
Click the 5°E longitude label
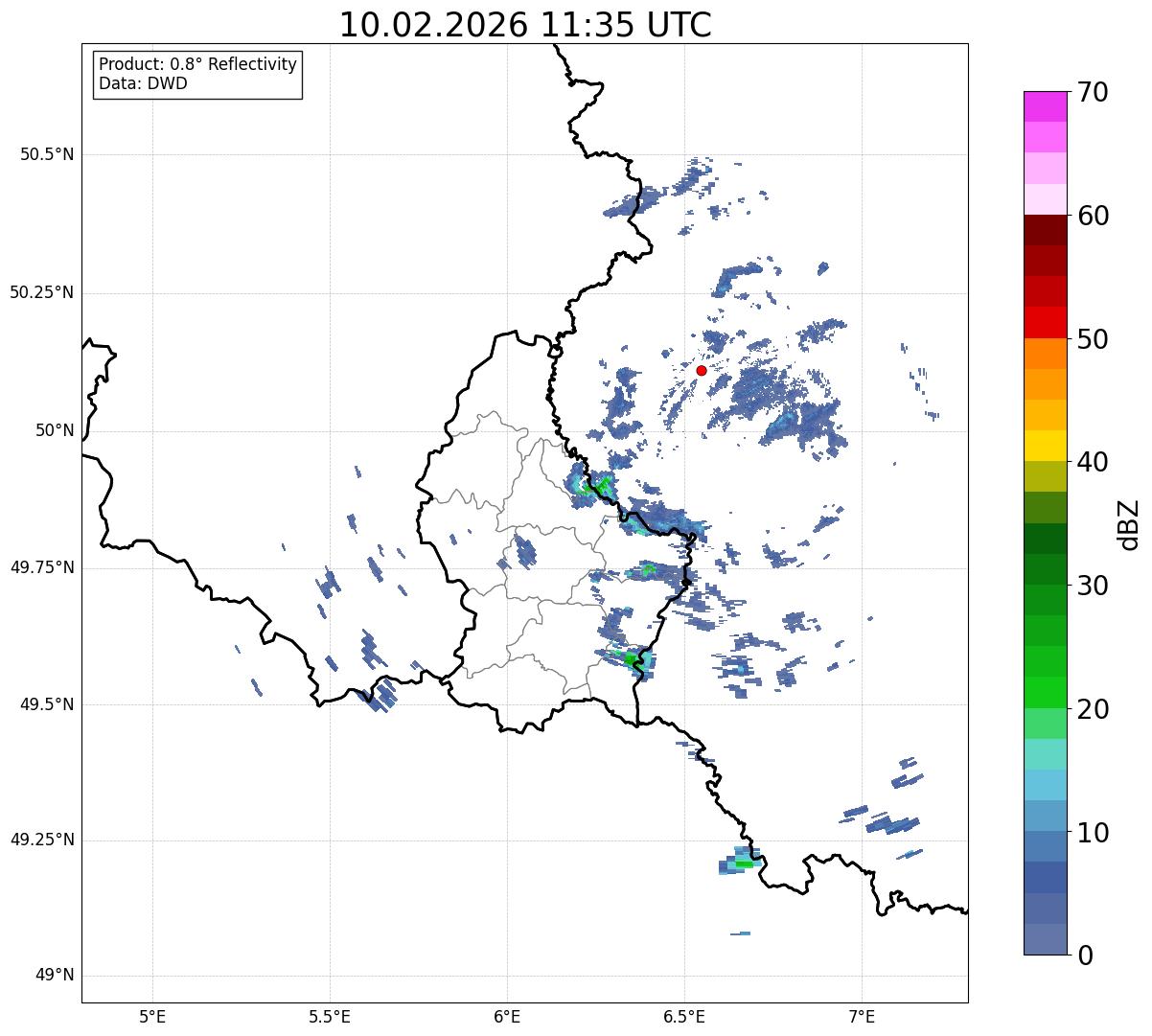tap(152, 1017)
